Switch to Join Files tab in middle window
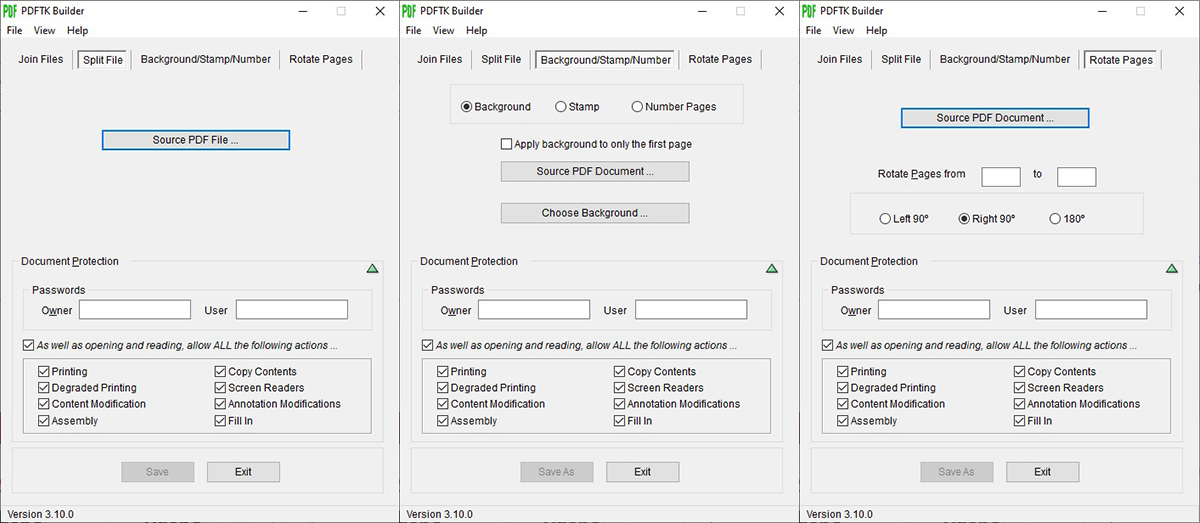Image resolution: width=1200 pixels, height=523 pixels. click(440, 59)
